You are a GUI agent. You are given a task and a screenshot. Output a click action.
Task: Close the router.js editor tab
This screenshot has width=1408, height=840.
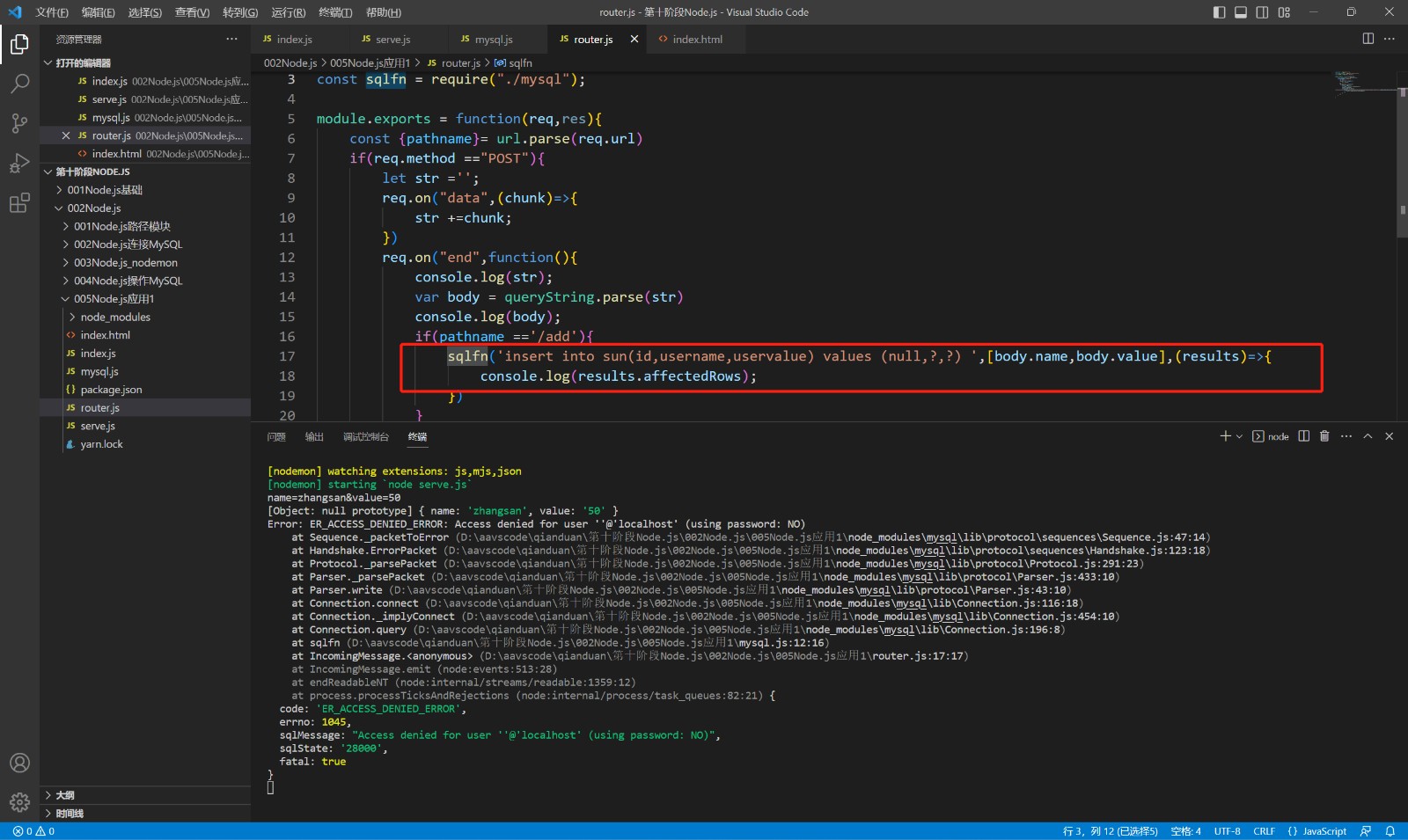pyautogui.click(x=634, y=39)
